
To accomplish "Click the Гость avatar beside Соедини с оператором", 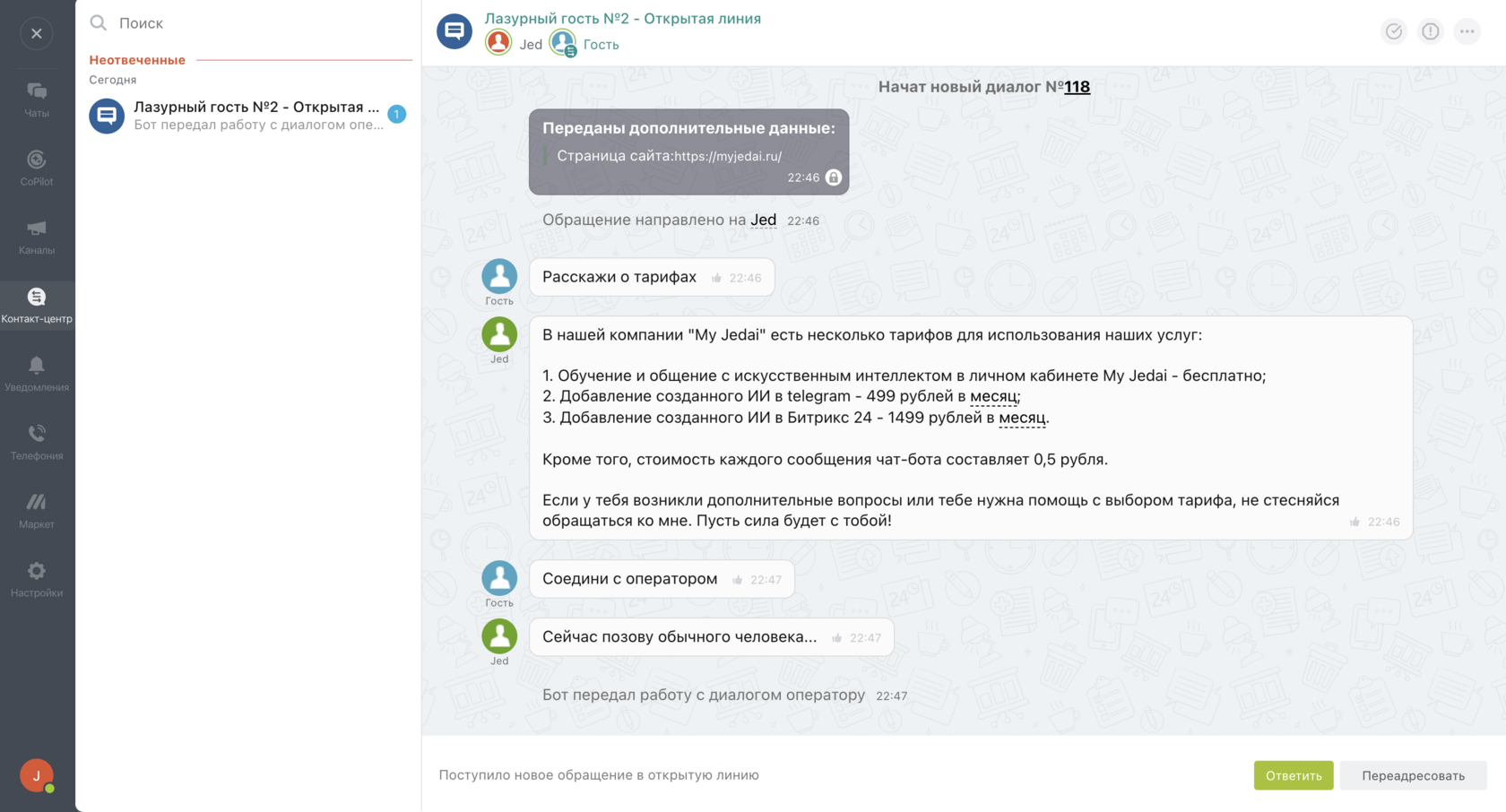I will pos(499,578).
